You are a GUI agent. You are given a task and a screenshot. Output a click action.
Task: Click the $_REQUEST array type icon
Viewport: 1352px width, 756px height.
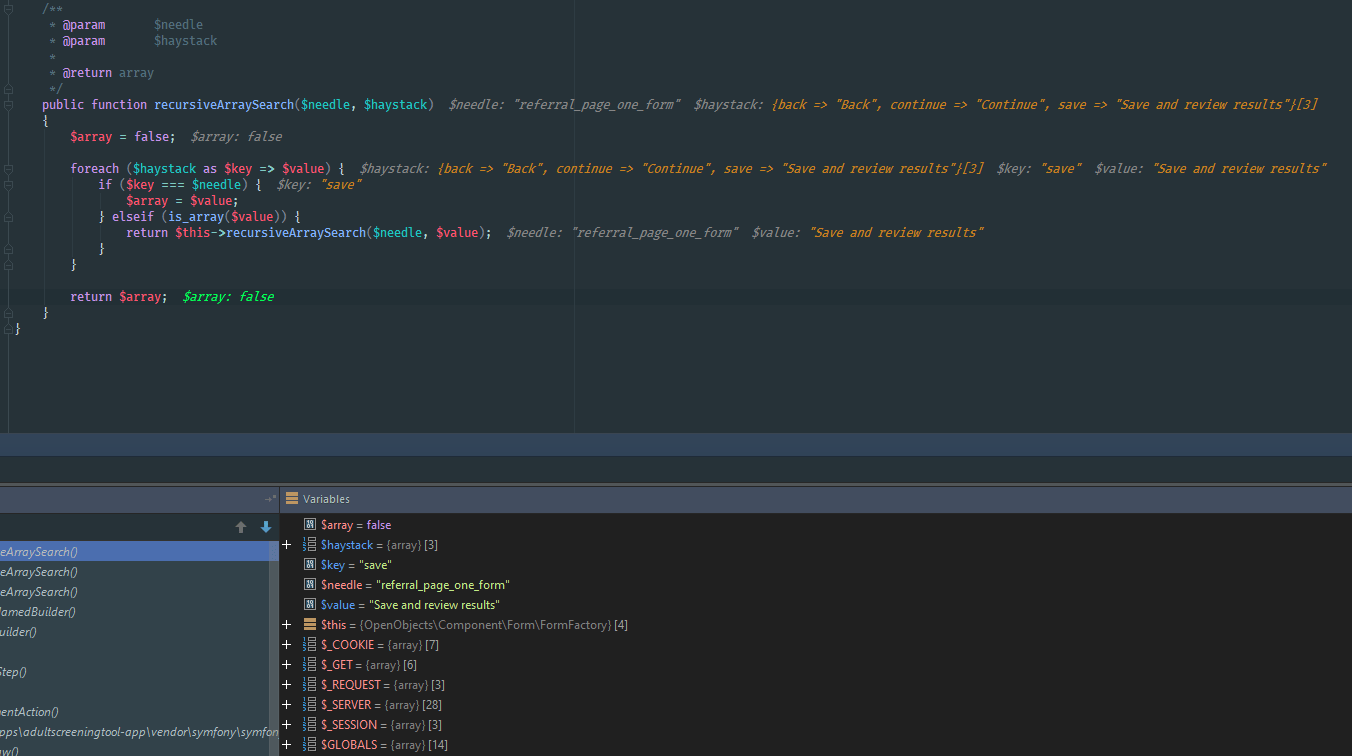(x=310, y=685)
